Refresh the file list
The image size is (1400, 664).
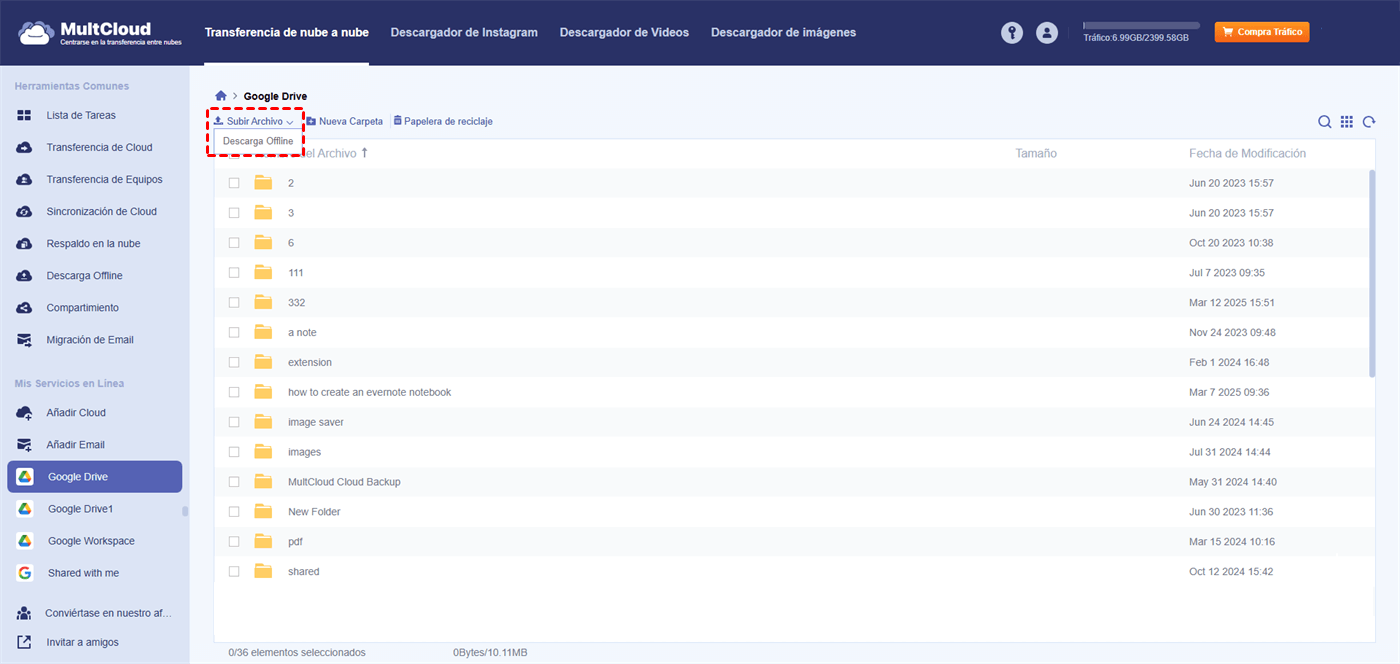1369,122
